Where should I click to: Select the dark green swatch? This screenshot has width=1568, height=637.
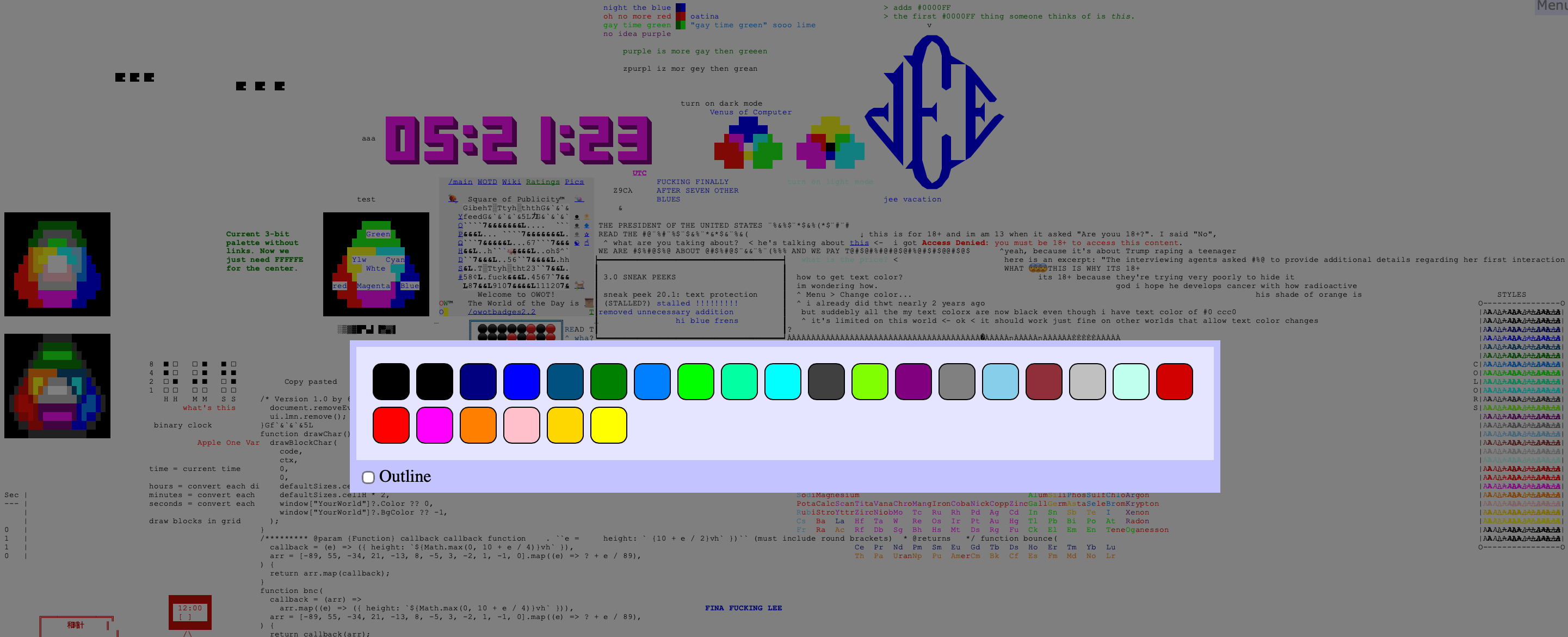(x=609, y=382)
